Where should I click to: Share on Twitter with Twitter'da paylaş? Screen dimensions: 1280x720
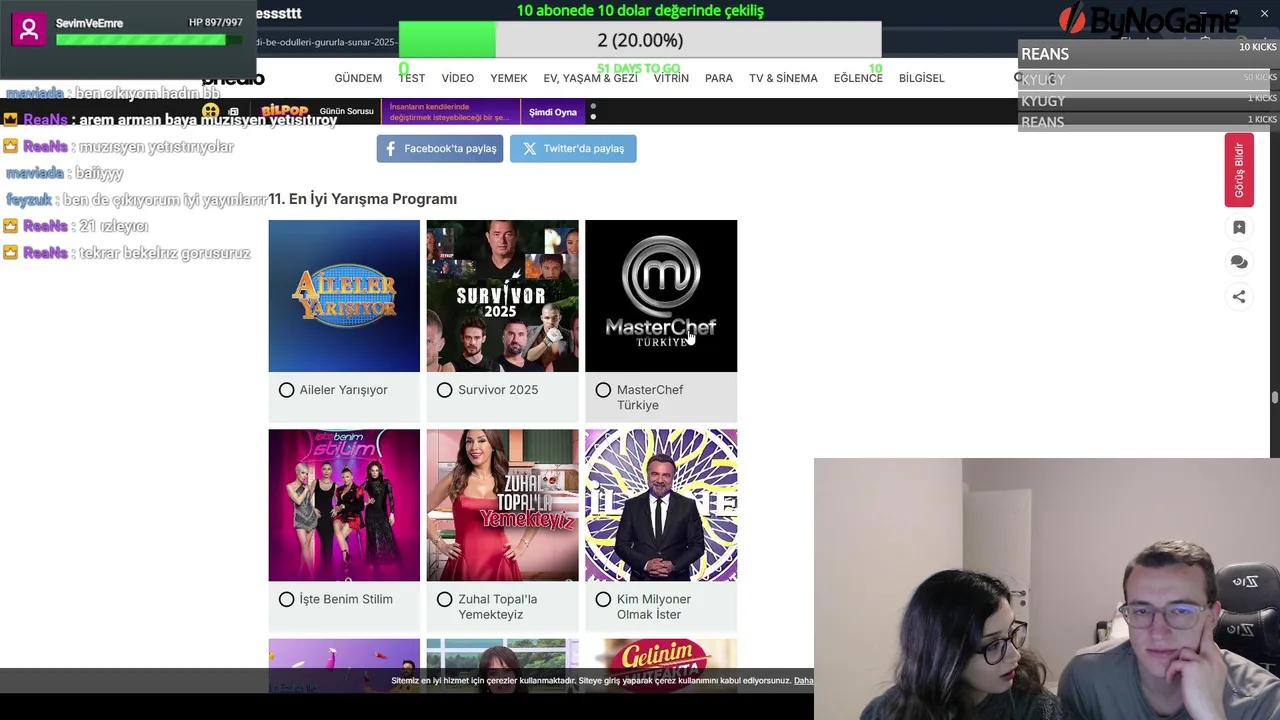click(573, 148)
